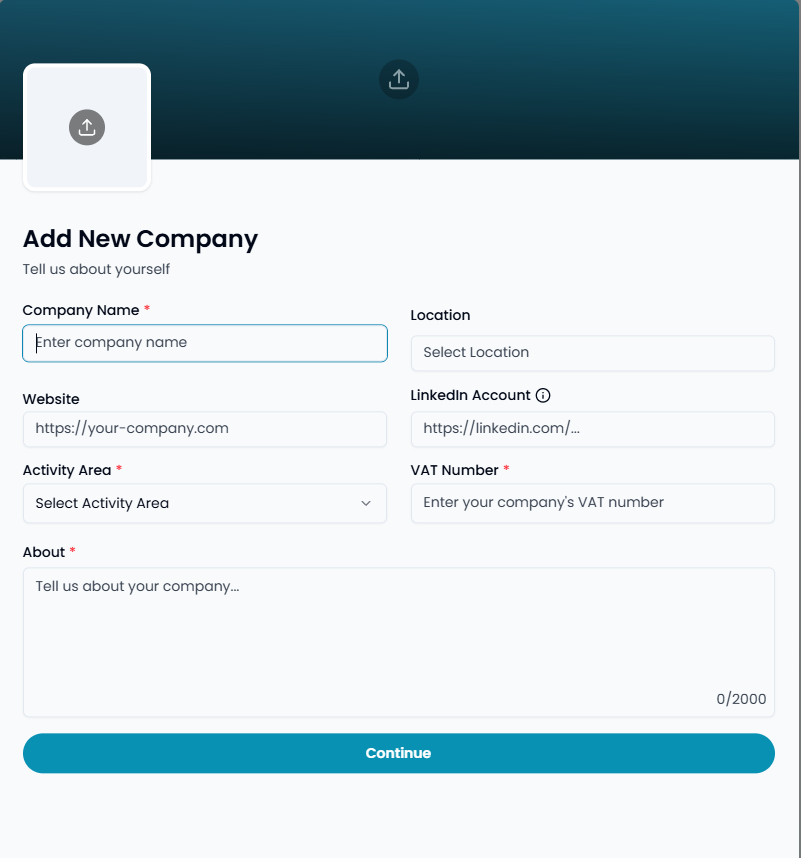This screenshot has height=858, width=801.
Task: Focus the Company Name input field
Action: tap(204, 343)
